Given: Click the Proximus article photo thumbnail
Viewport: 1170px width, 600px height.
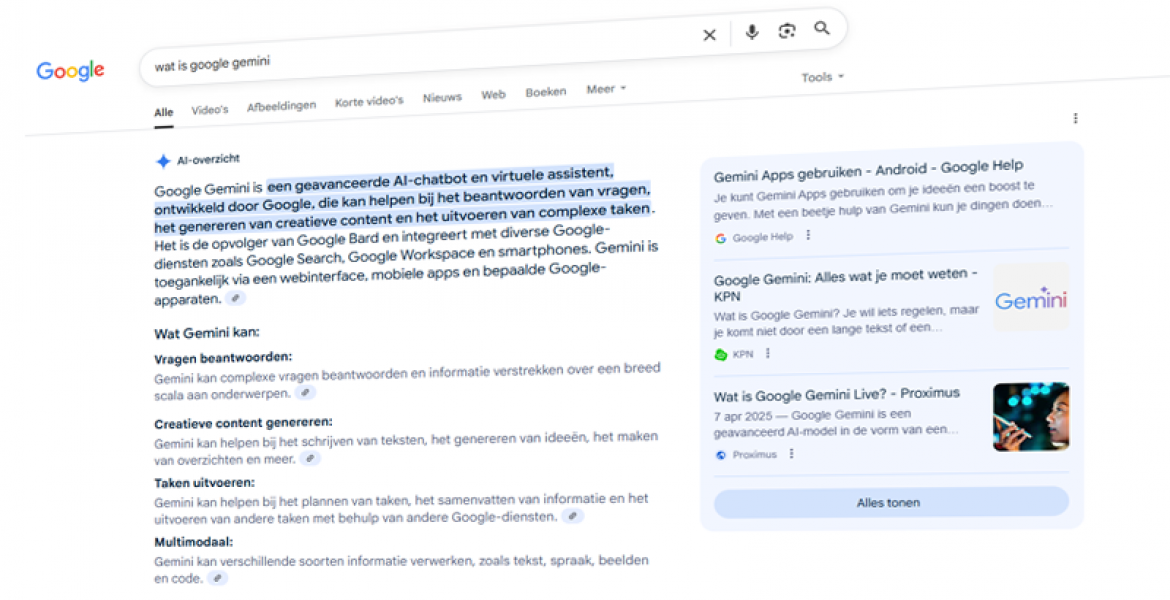Looking at the screenshot, I should (1031, 417).
